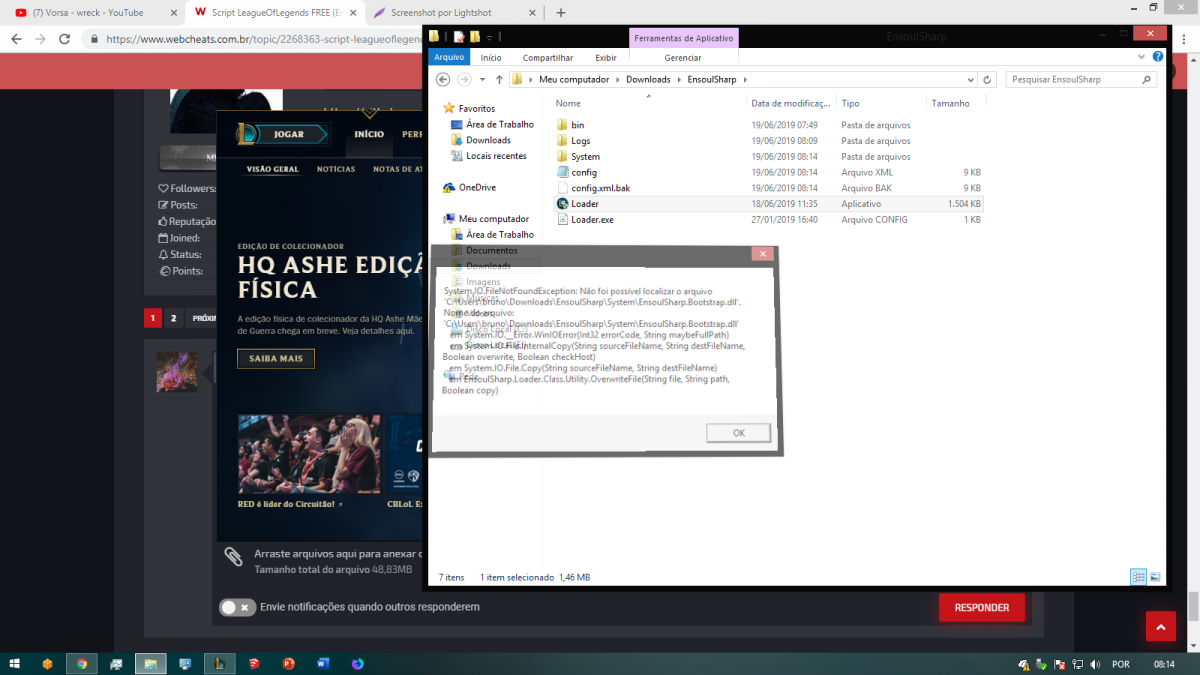Click the RESPONDER button
The image size is (1200, 675).
(x=982, y=607)
